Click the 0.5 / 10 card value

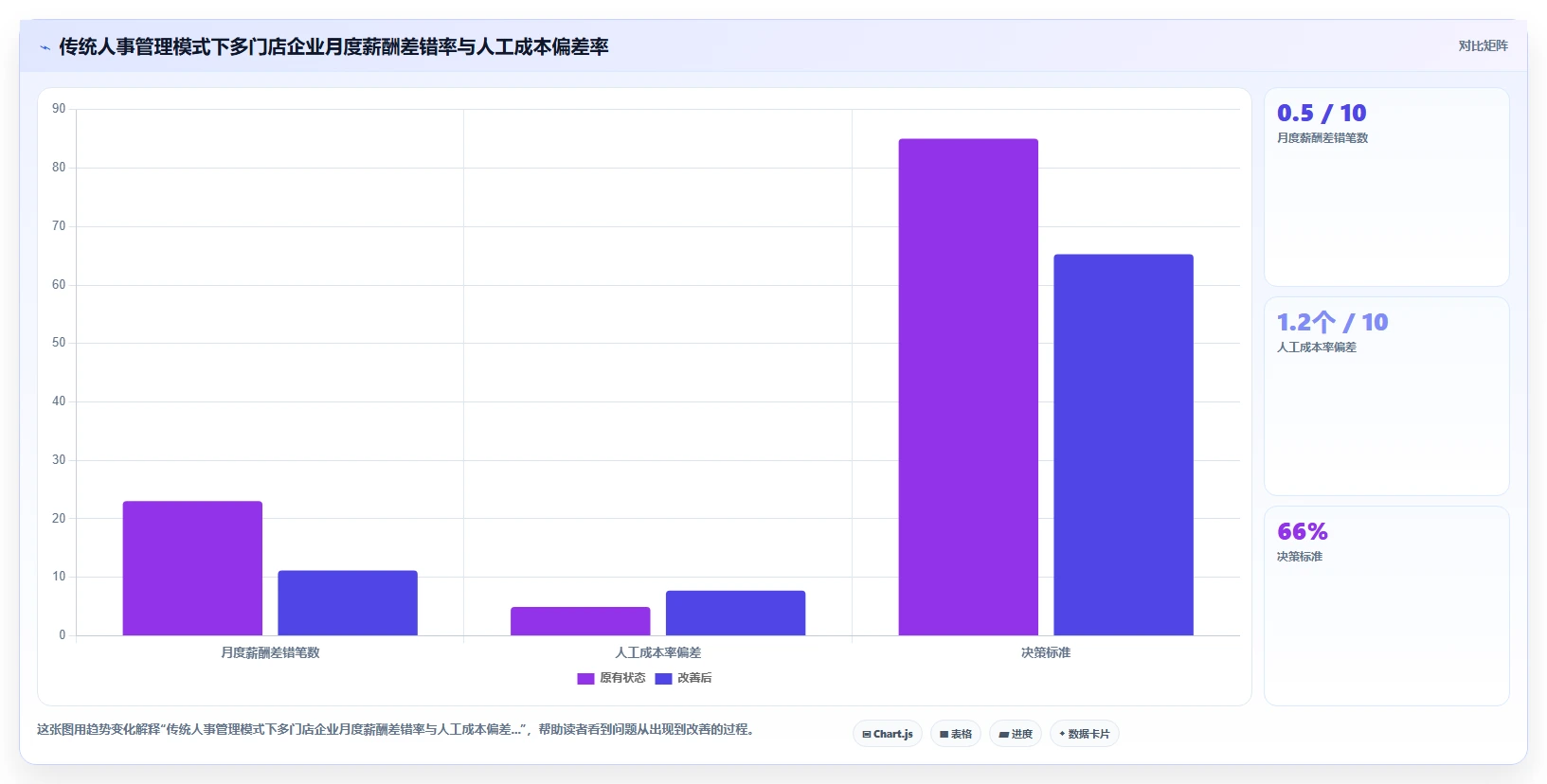coord(1322,114)
